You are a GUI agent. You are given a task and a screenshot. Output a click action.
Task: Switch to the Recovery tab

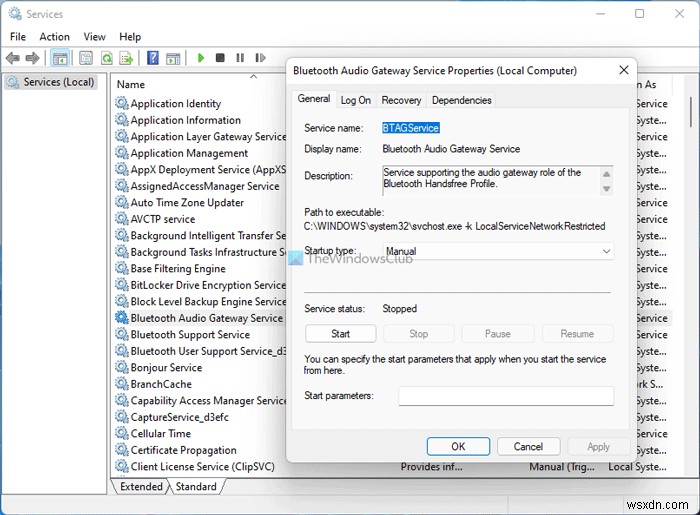point(401,100)
